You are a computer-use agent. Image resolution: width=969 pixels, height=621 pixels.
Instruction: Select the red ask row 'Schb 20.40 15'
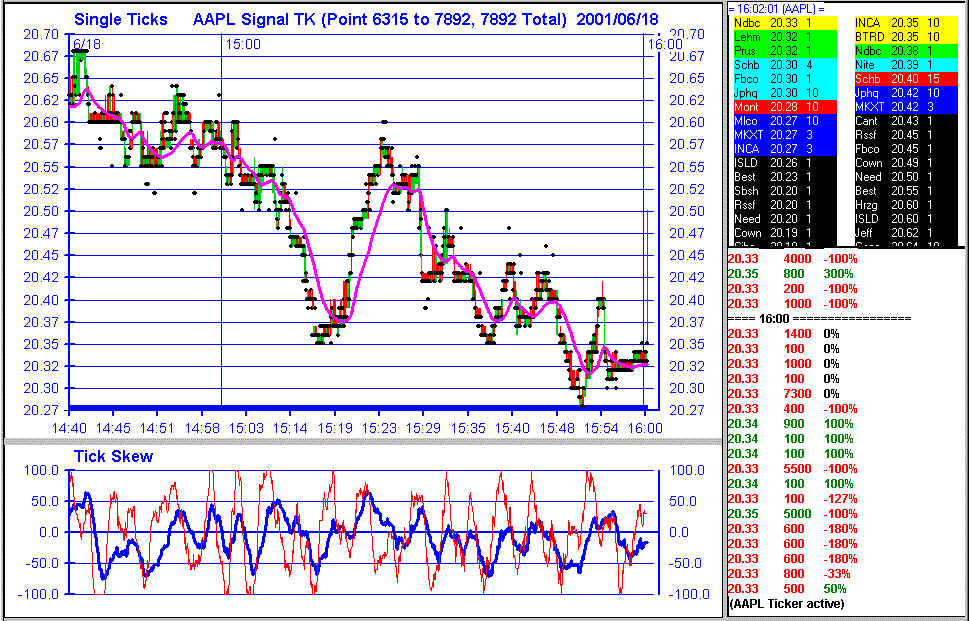(x=905, y=79)
